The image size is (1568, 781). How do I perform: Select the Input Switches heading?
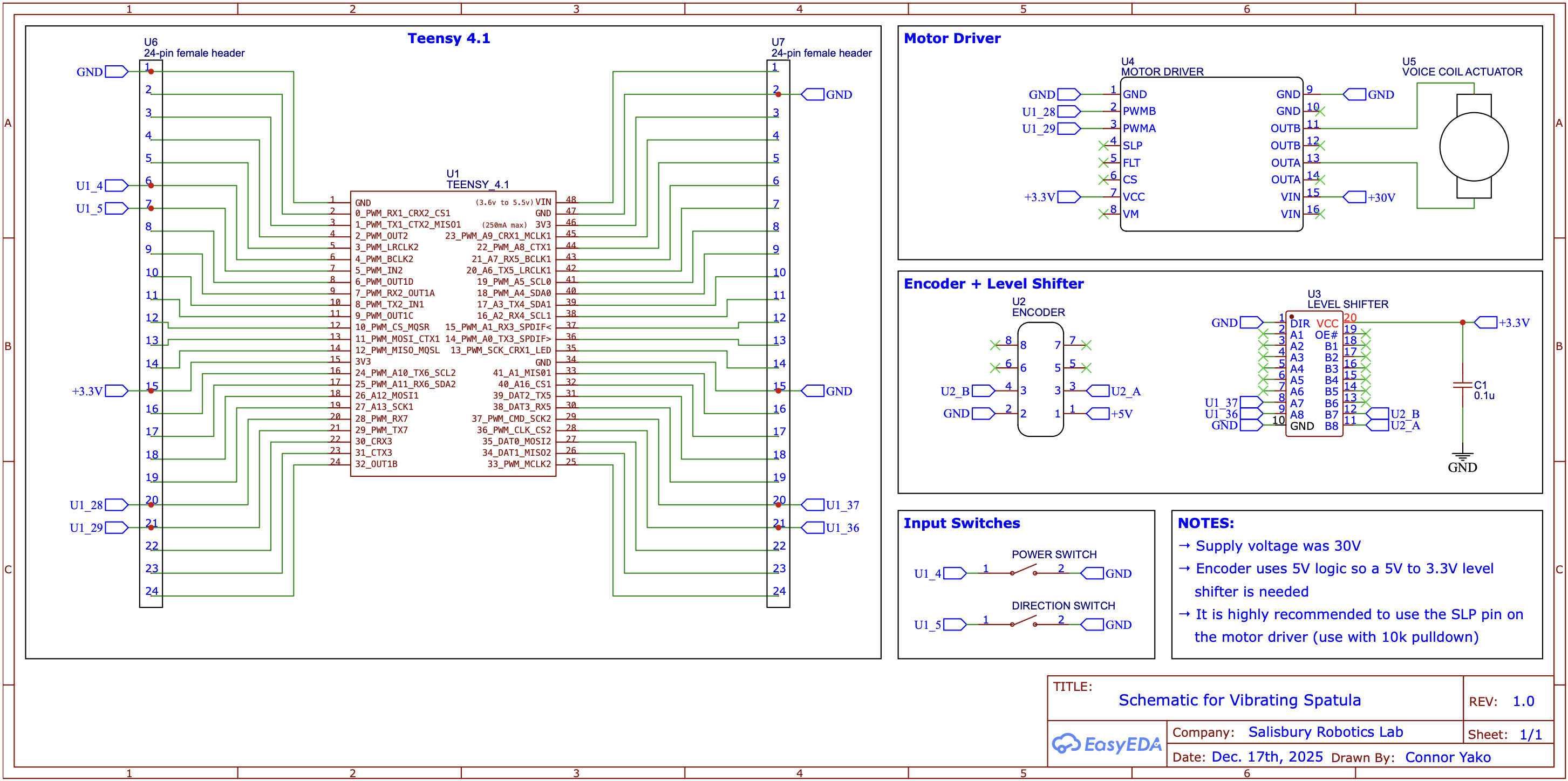[962, 523]
